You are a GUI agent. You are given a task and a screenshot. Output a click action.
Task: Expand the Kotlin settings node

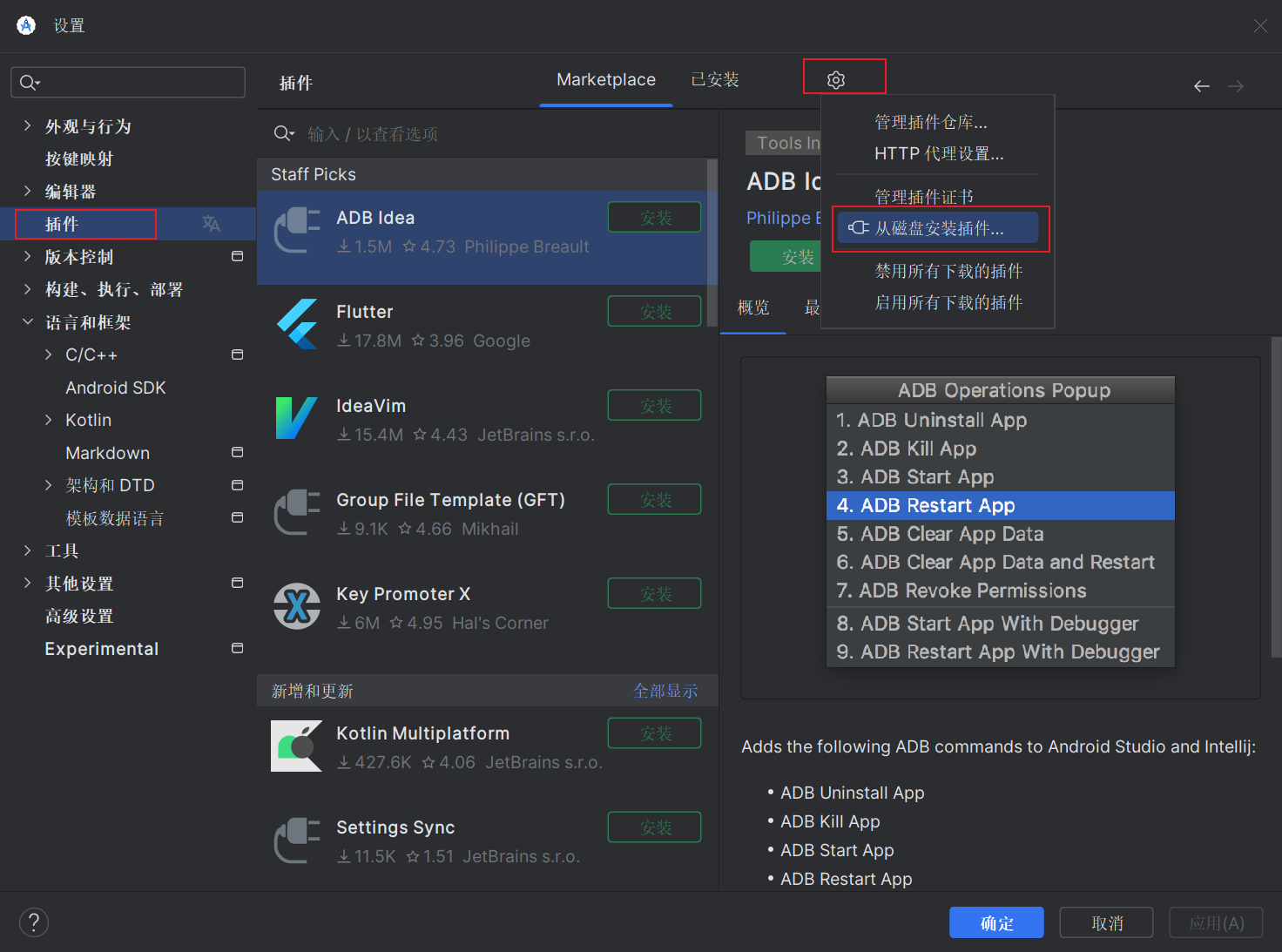[49, 420]
